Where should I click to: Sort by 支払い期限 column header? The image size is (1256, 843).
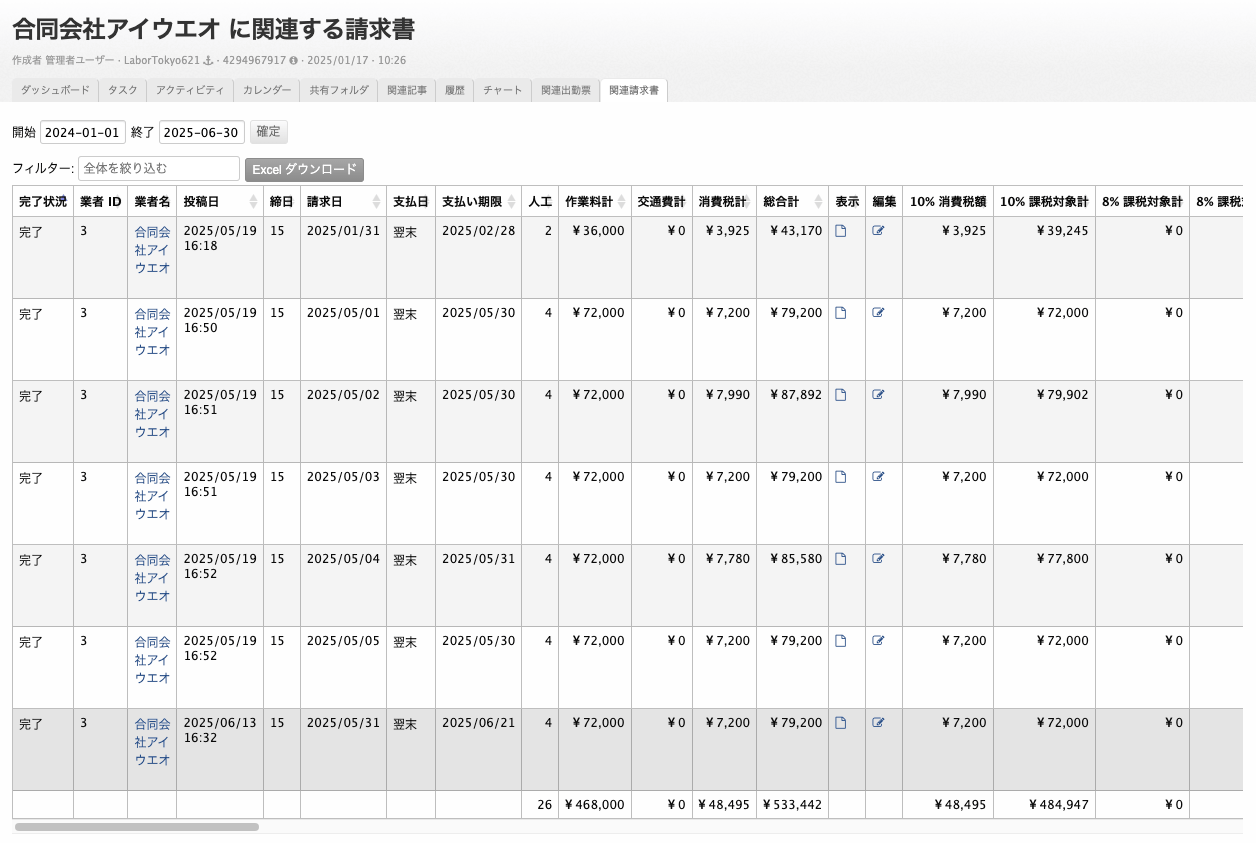477,201
